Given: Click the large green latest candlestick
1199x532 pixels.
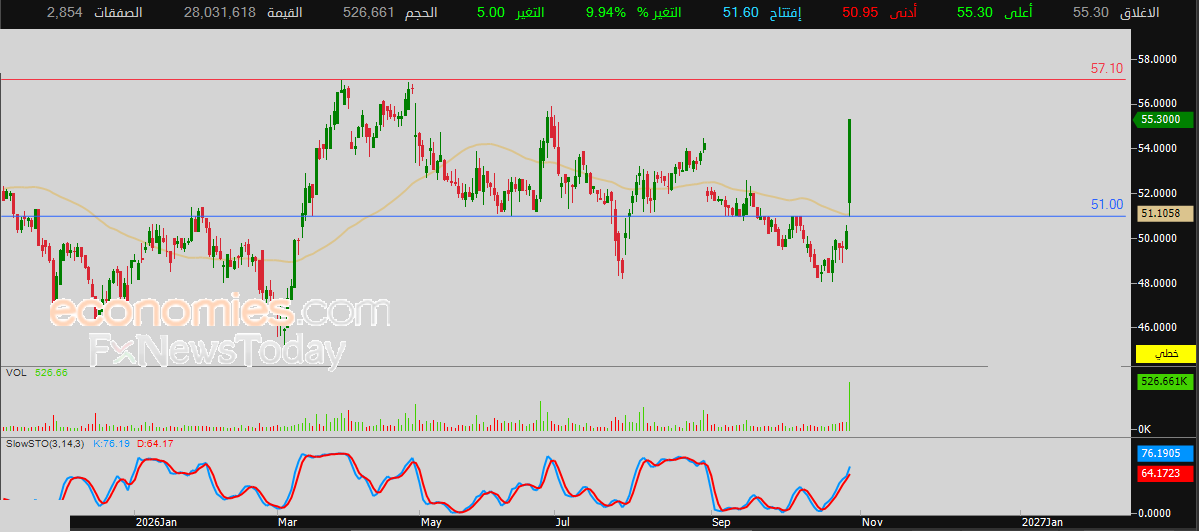Looking at the screenshot, I should coord(850,167).
